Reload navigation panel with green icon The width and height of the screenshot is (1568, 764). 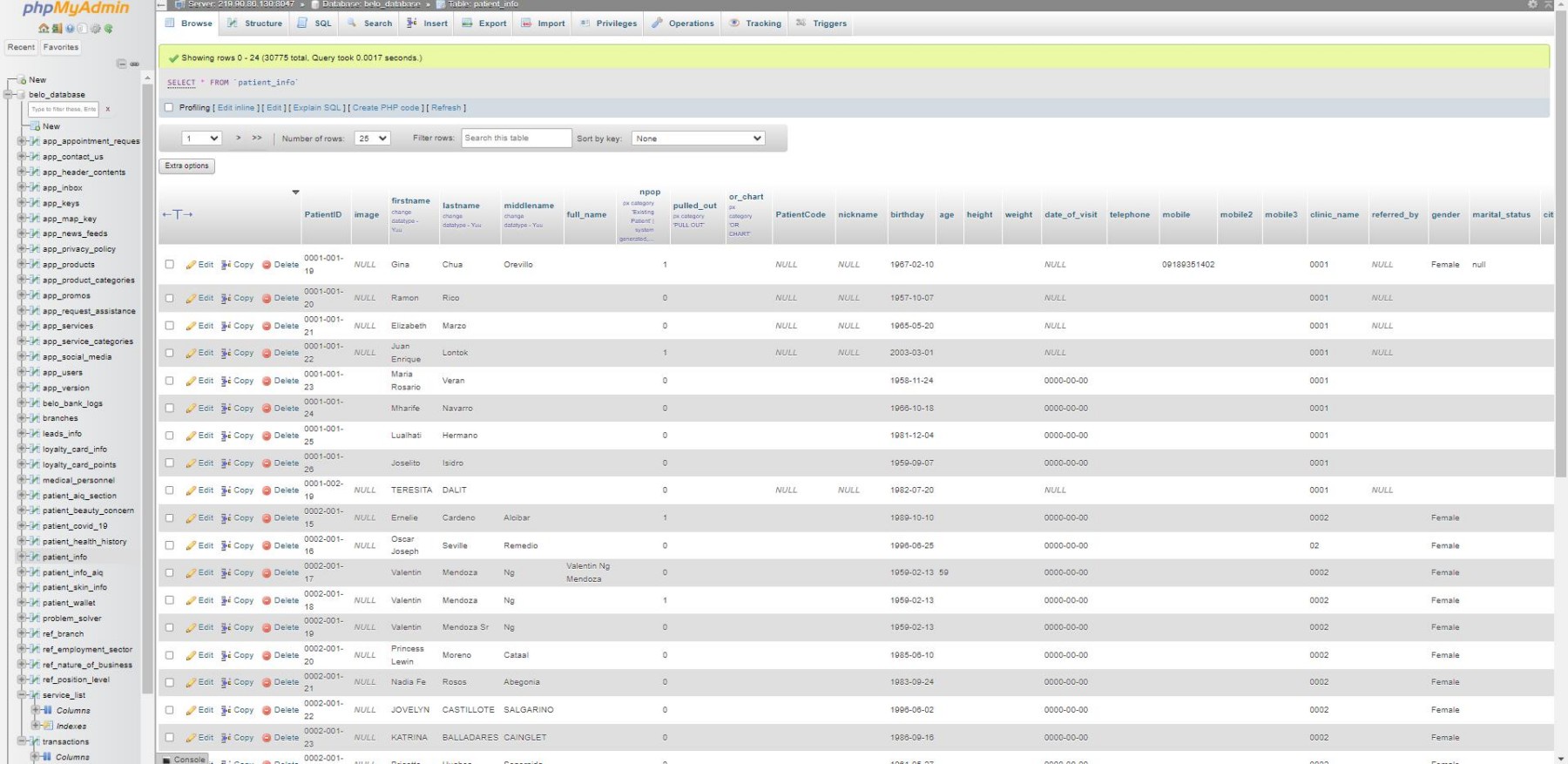(109, 29)
